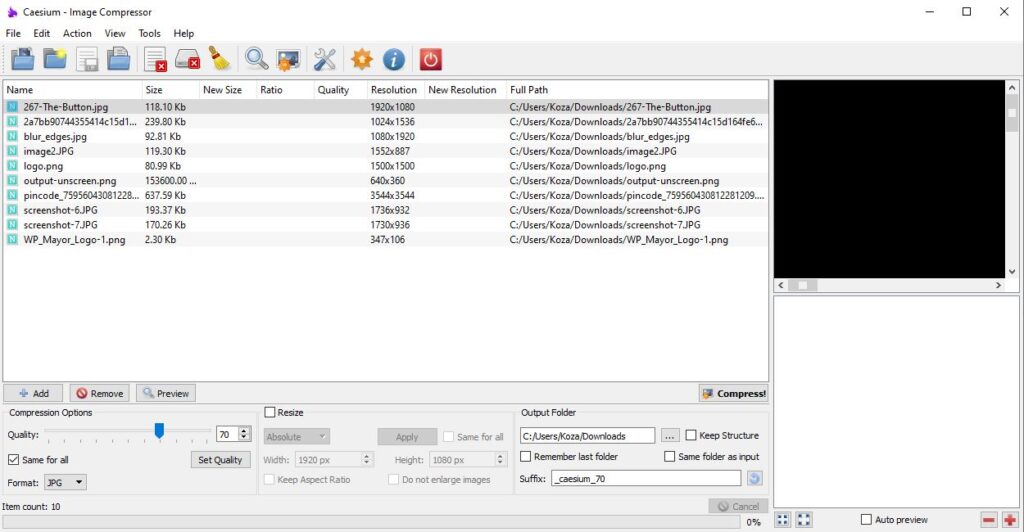
Task: Click the icon beside blur_edges.jpg row
Action: click(x=12, y=136)
